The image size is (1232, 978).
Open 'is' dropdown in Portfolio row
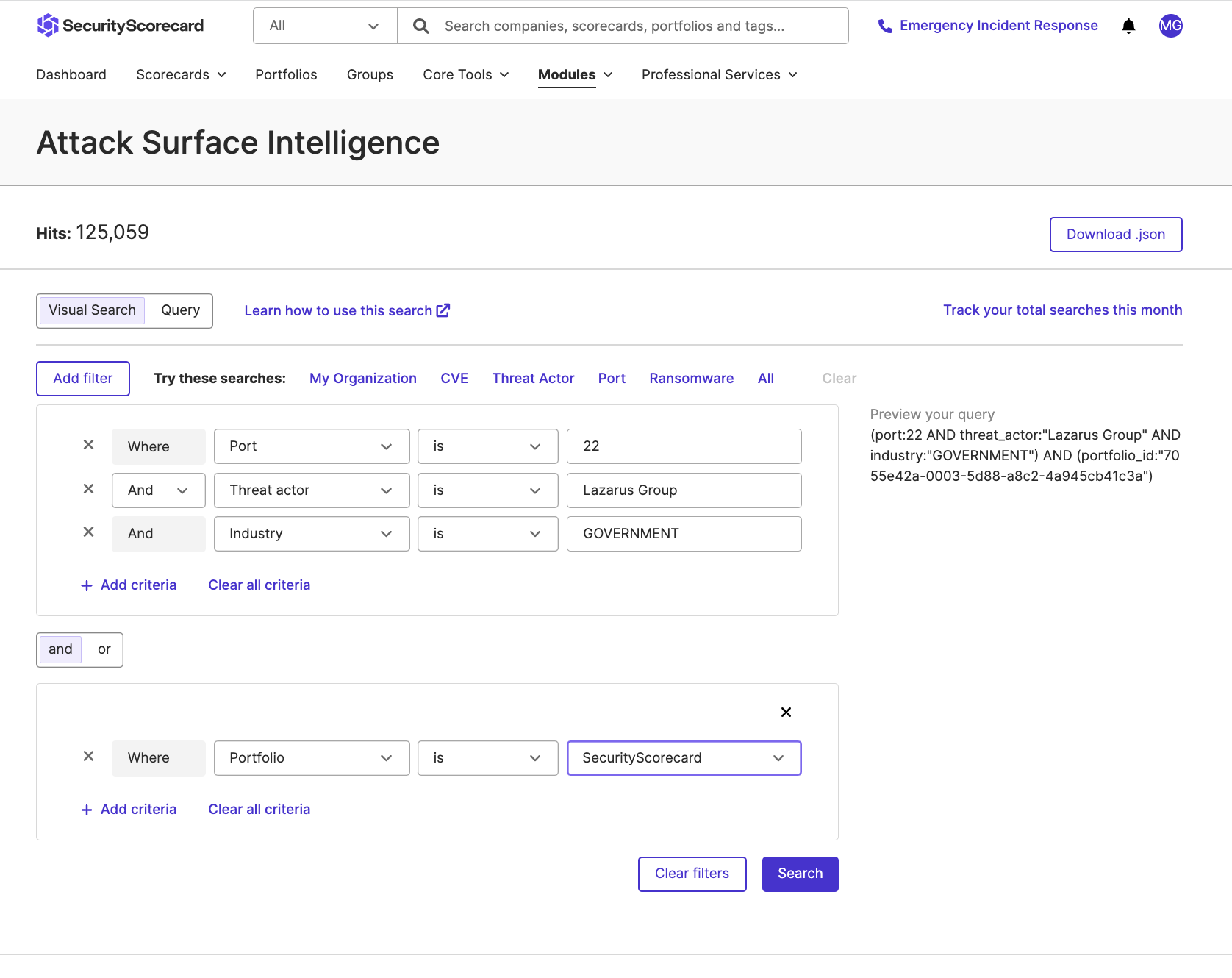[x=488, y=758]
